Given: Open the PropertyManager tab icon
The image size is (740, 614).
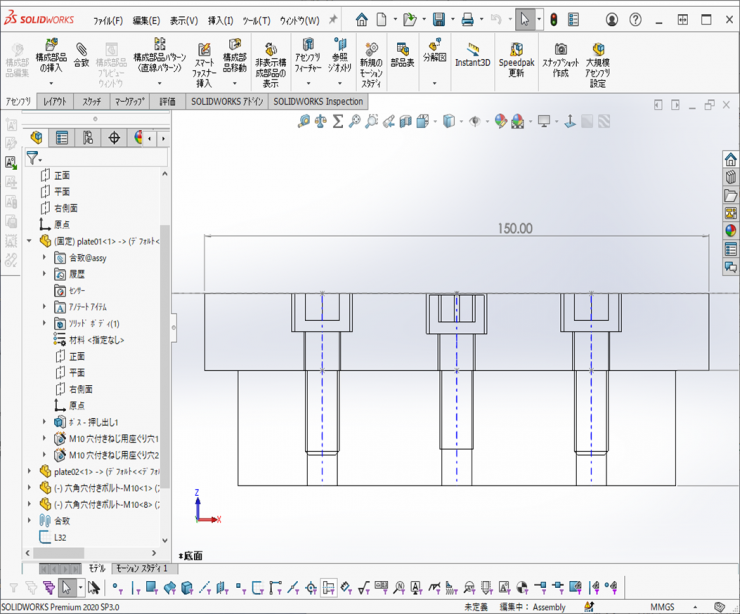Looking at the screenshot, I should [x=62, y=138].
